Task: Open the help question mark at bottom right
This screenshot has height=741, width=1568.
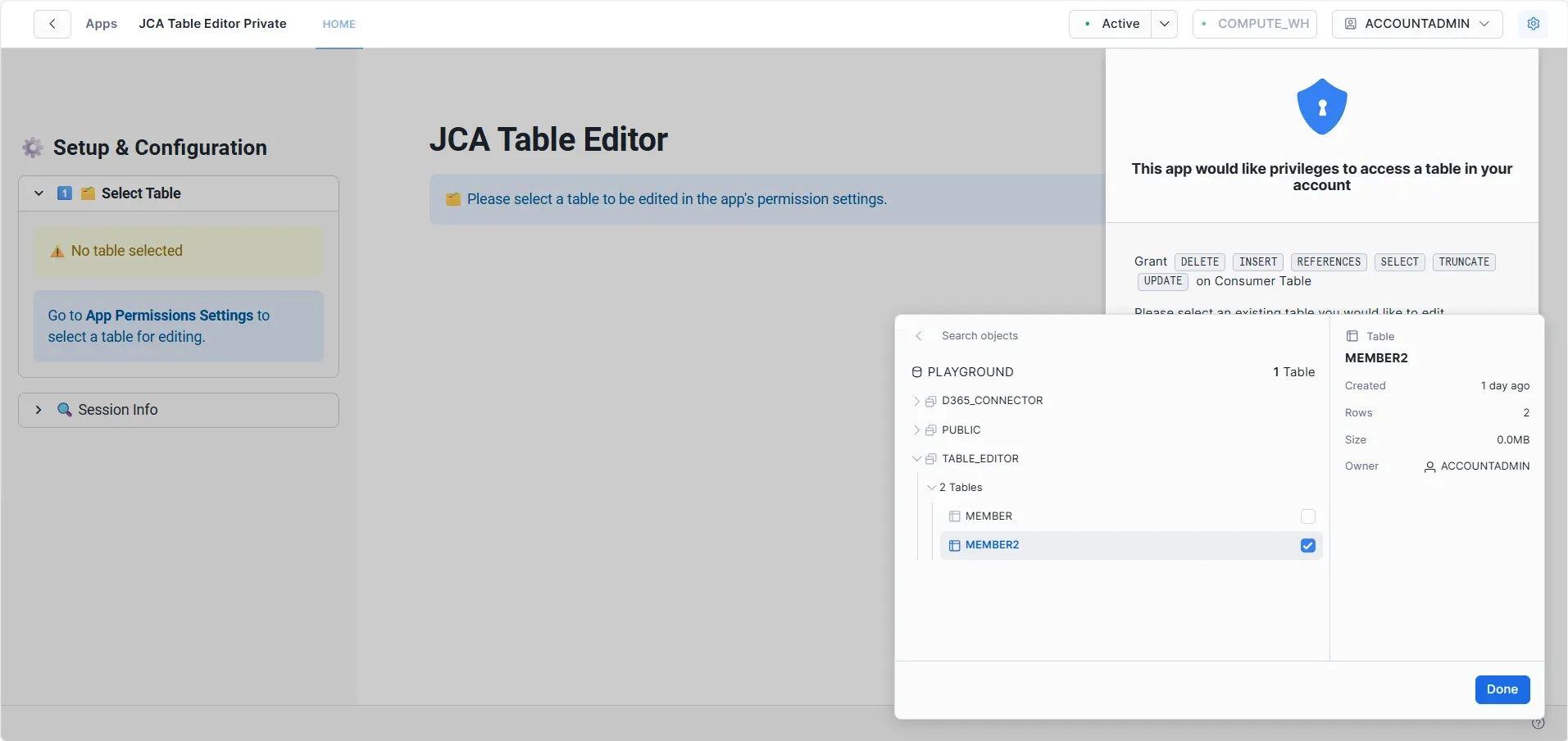Action: point(1538,724)
